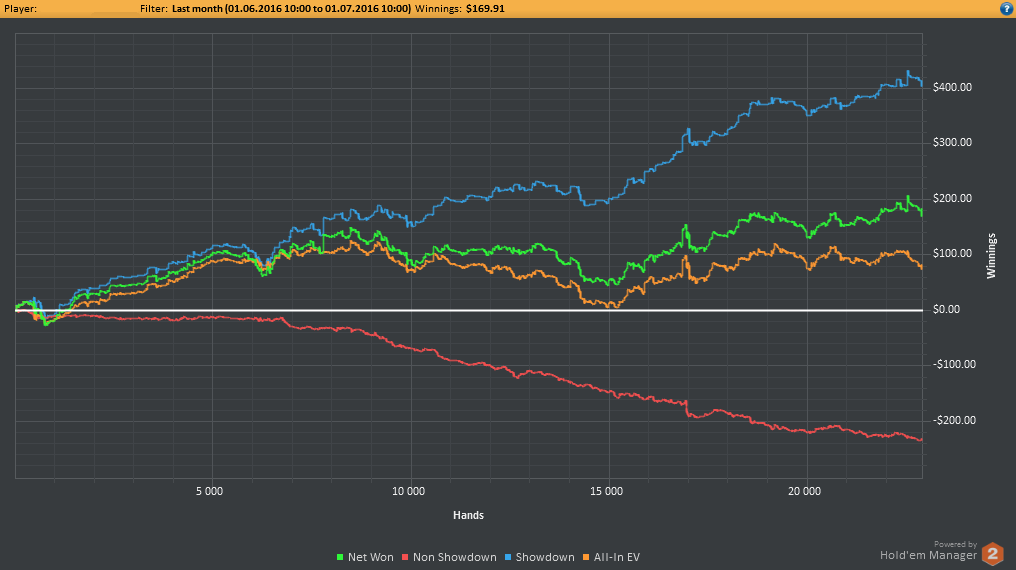Toggle the Net Won legend entry
The image size is (1016, 570).
[365, 557]
